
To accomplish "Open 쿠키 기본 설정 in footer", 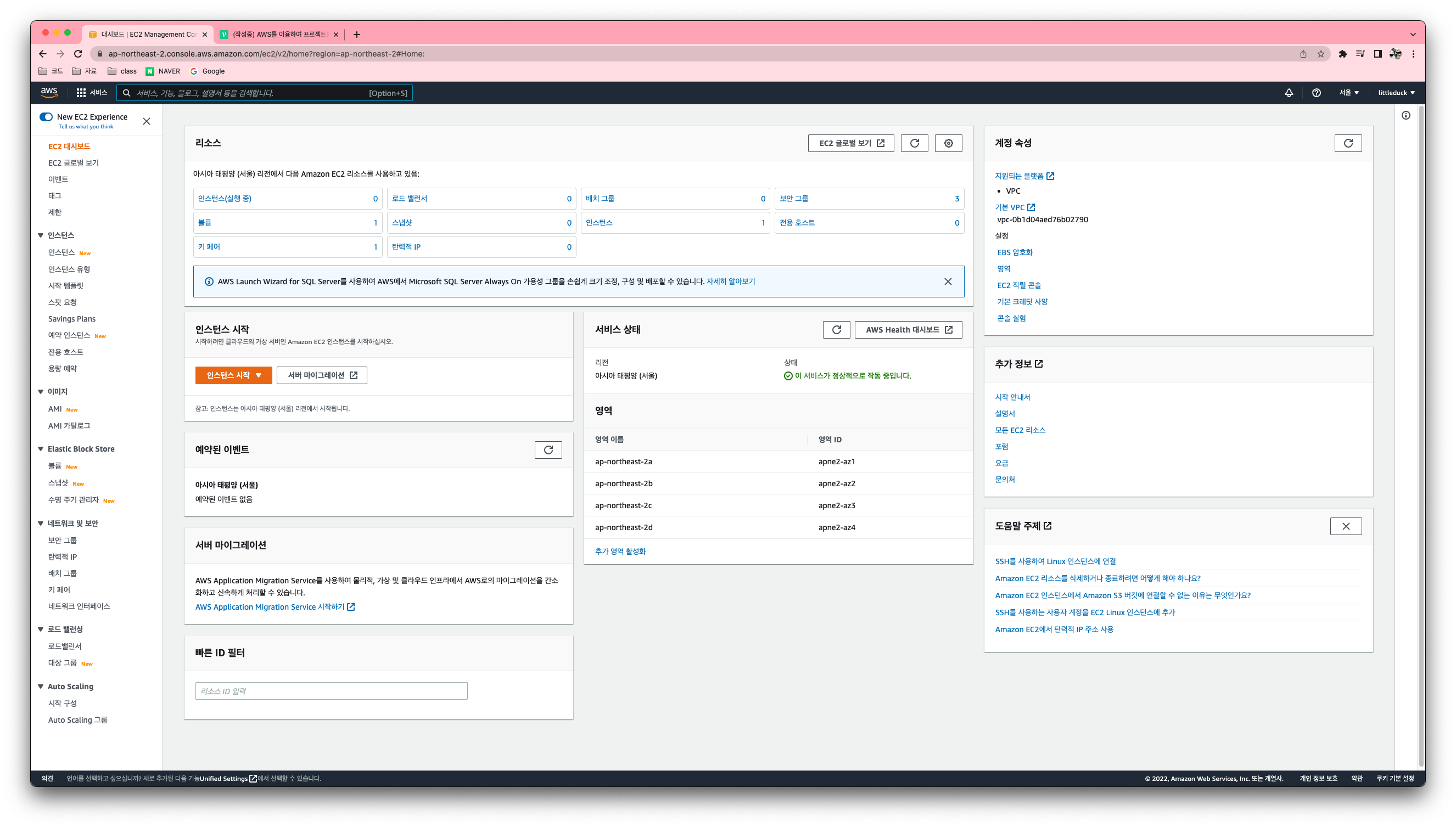I will 1395,778.
